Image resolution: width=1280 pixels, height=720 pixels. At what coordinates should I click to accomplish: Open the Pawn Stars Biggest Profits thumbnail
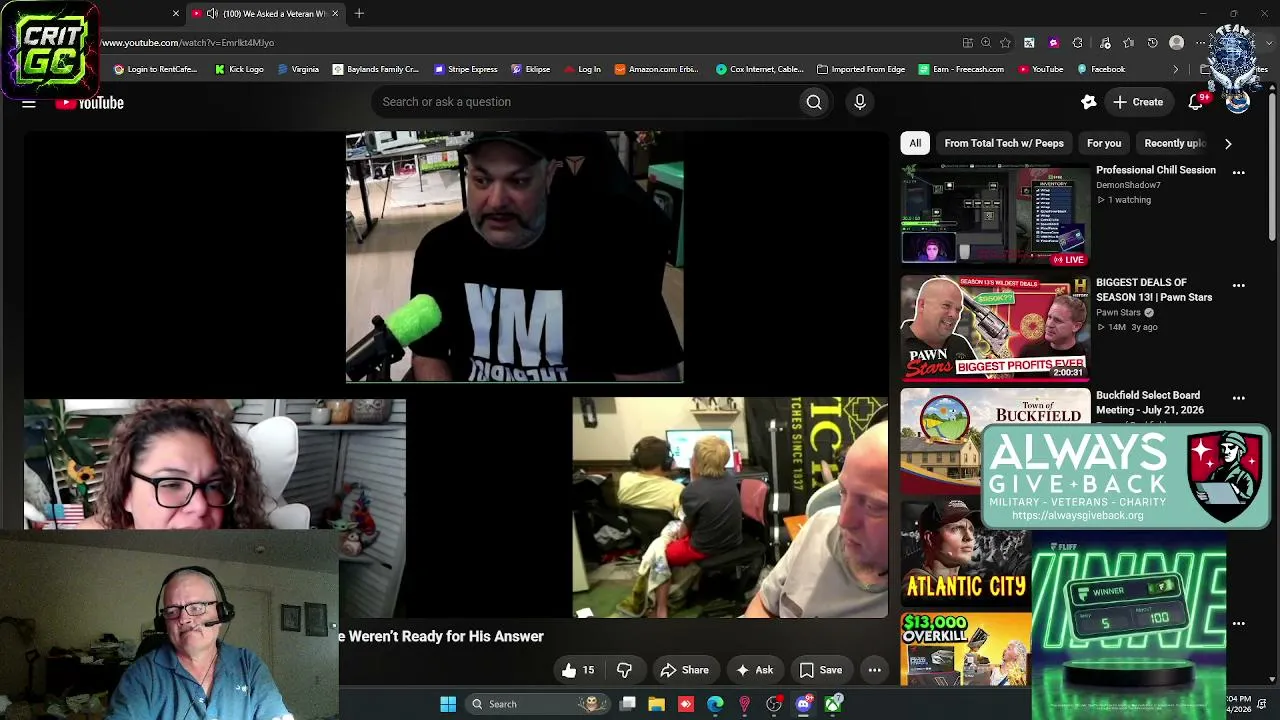995,328
